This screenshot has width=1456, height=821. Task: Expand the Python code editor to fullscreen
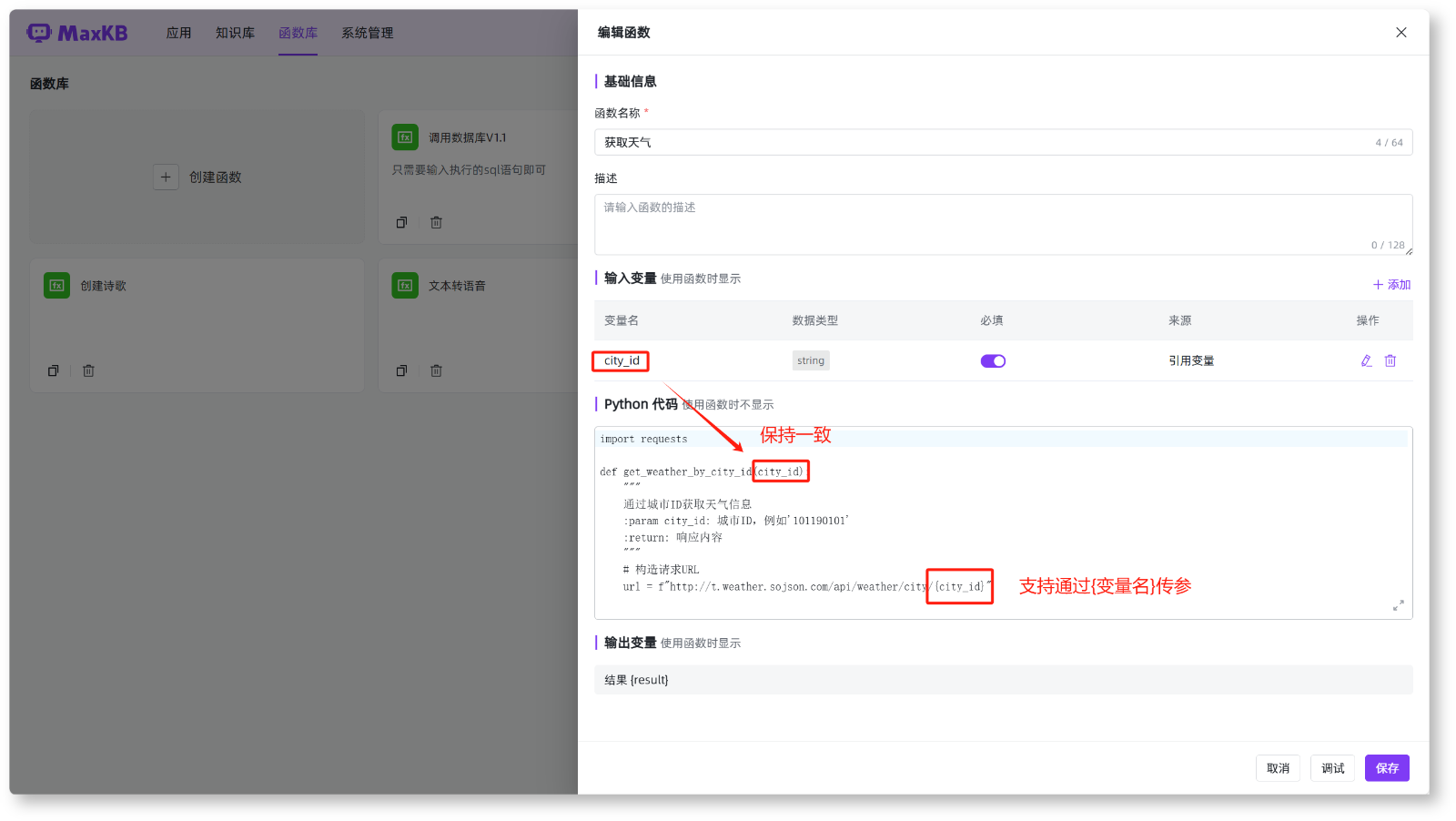(1399, 605)
